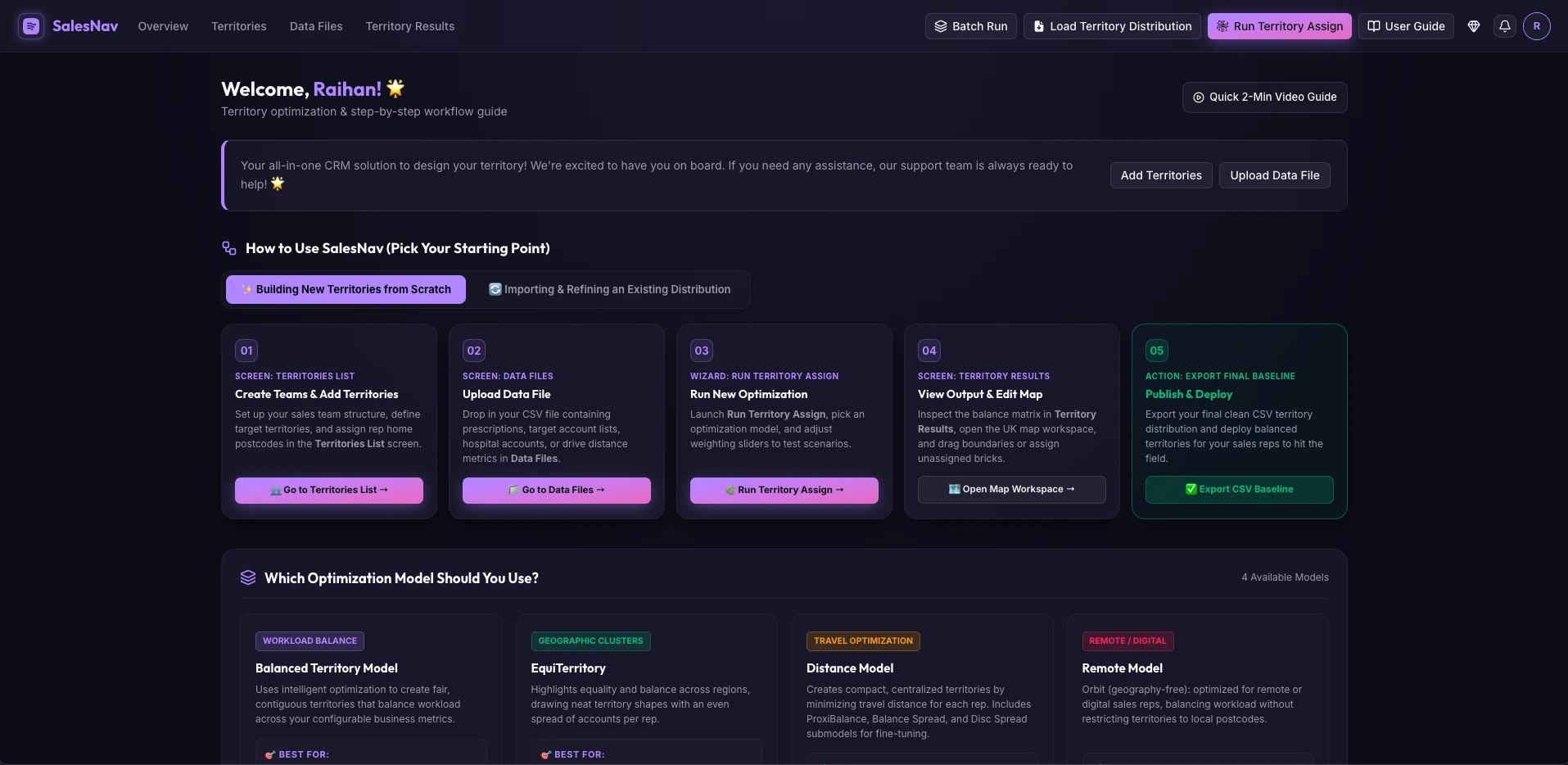Click the step 05 number badge

[1157, 351]
